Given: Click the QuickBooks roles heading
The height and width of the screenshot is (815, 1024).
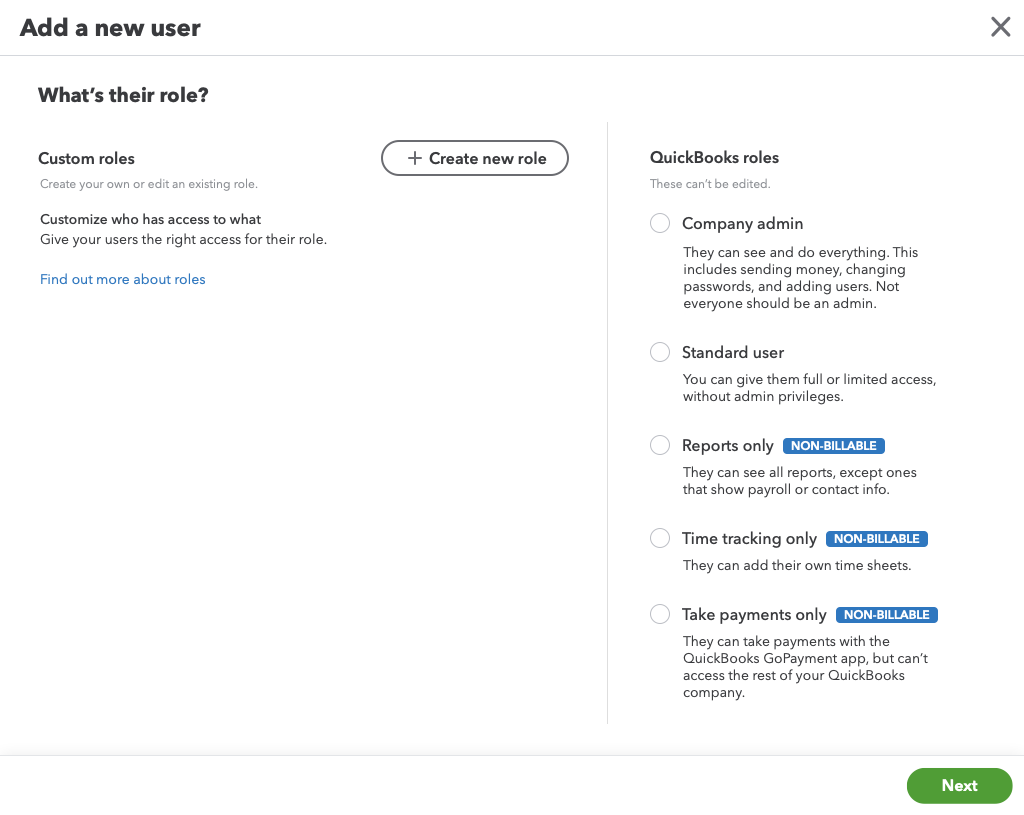Looking at the screenshot, I should (x=714, y=157).
